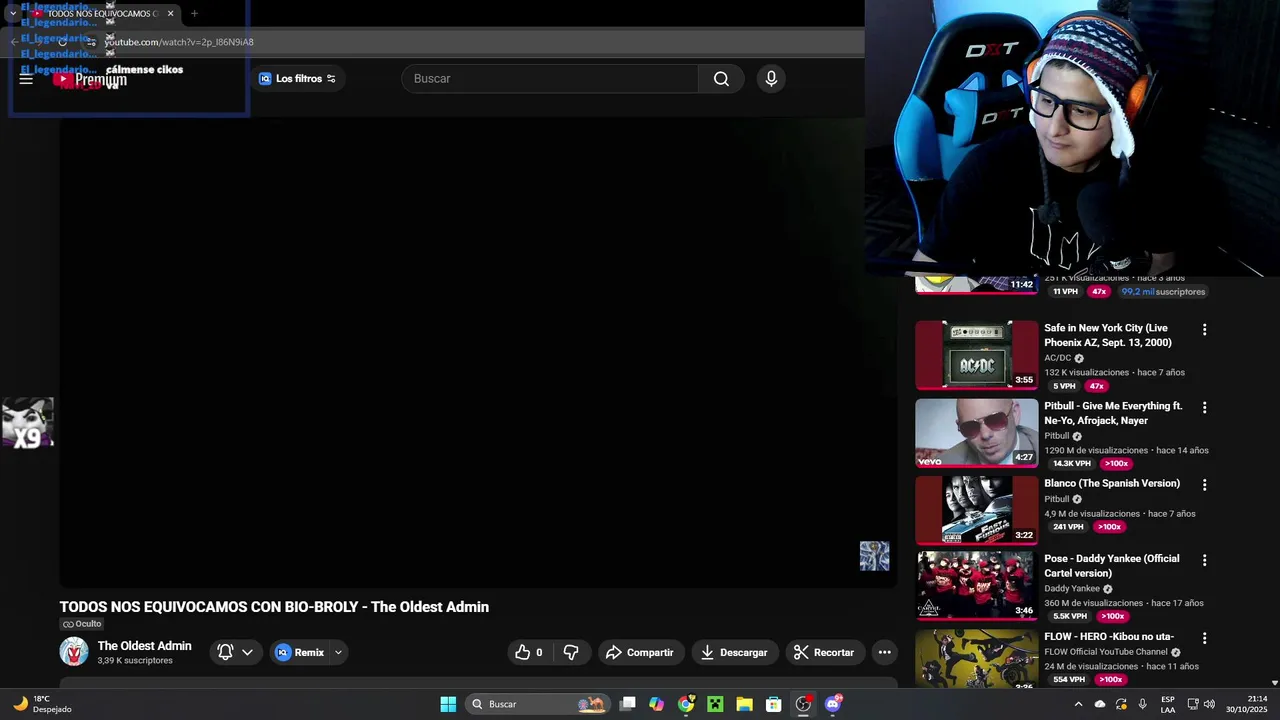The width and height of the screenshot is (1280, 720).
Task: Reload the page with the refresh icon
Action: 63,42
